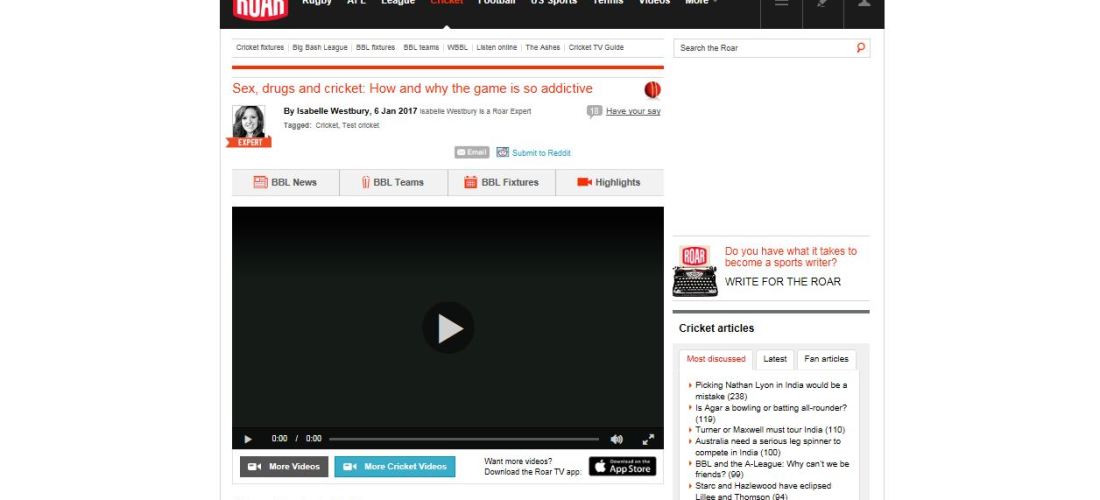This screenshot has width=1100, height=500.
Task: Switch to the Latest articles tab
Action: click(x=775, y=359)
